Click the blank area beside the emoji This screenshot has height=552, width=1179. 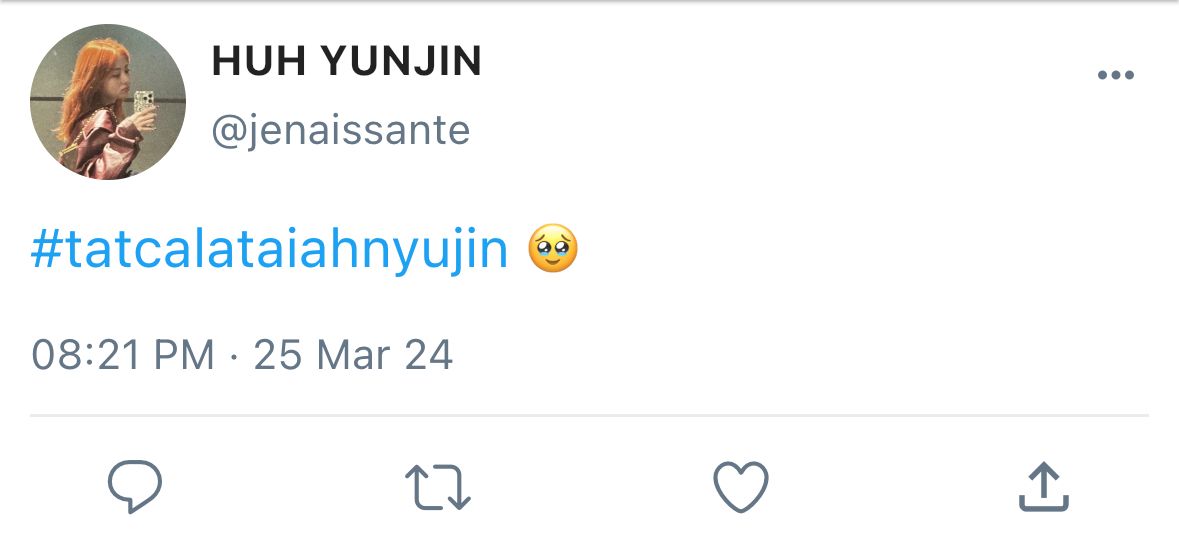pos(865,250)
